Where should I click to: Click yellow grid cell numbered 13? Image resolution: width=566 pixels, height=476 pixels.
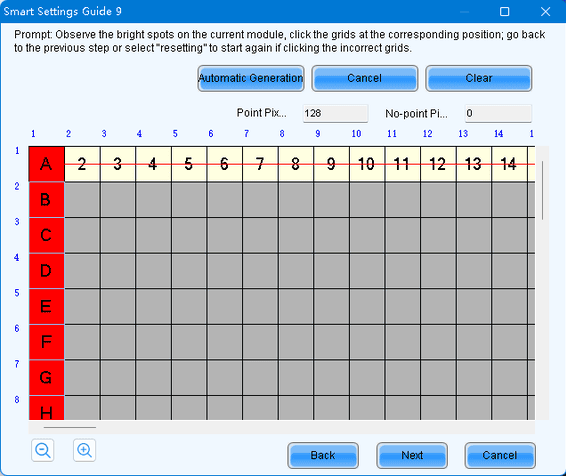click(474, 164)
